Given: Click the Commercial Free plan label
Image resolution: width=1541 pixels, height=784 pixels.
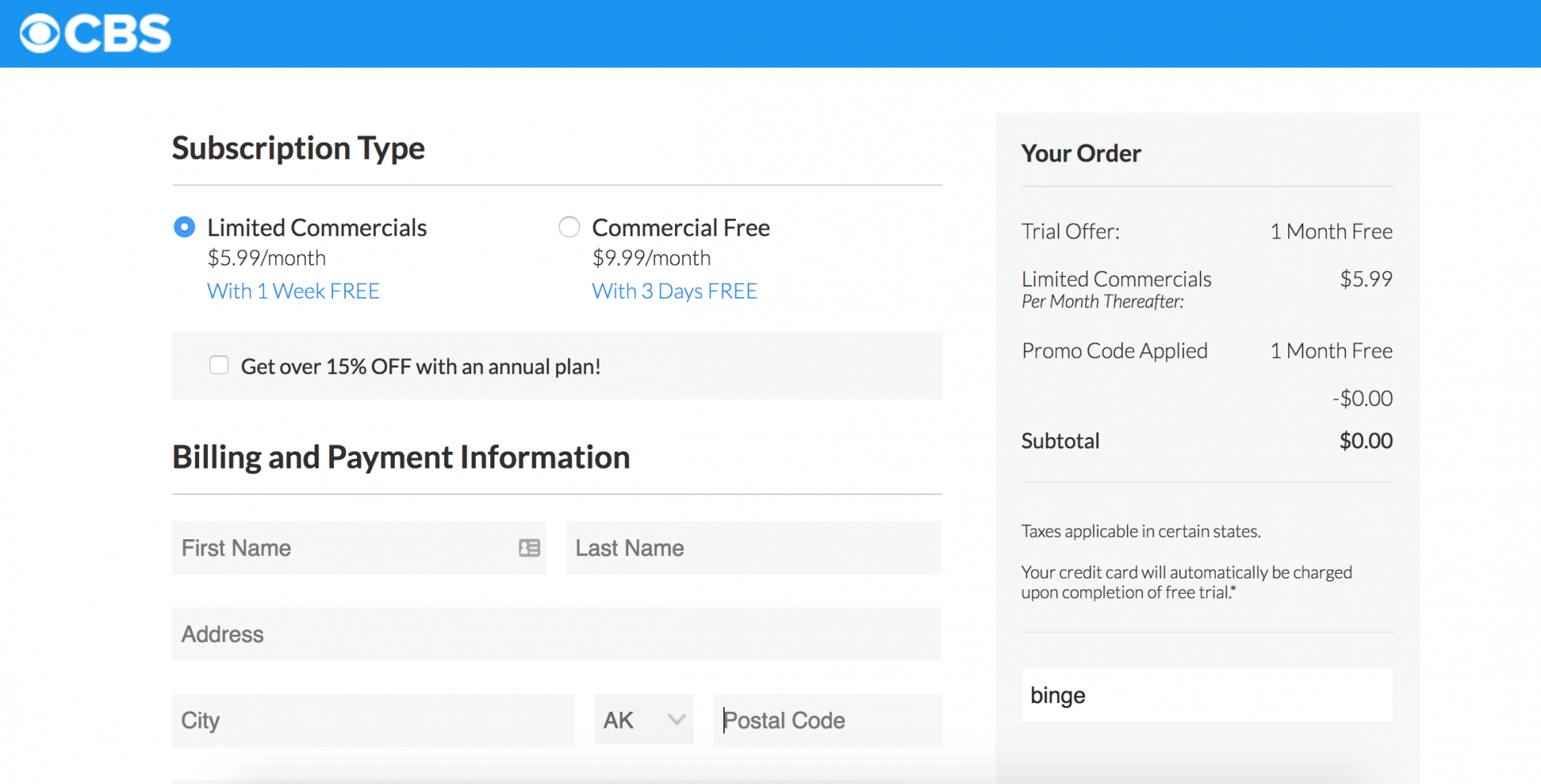Looking at the screenshot, I should point(681,228).
